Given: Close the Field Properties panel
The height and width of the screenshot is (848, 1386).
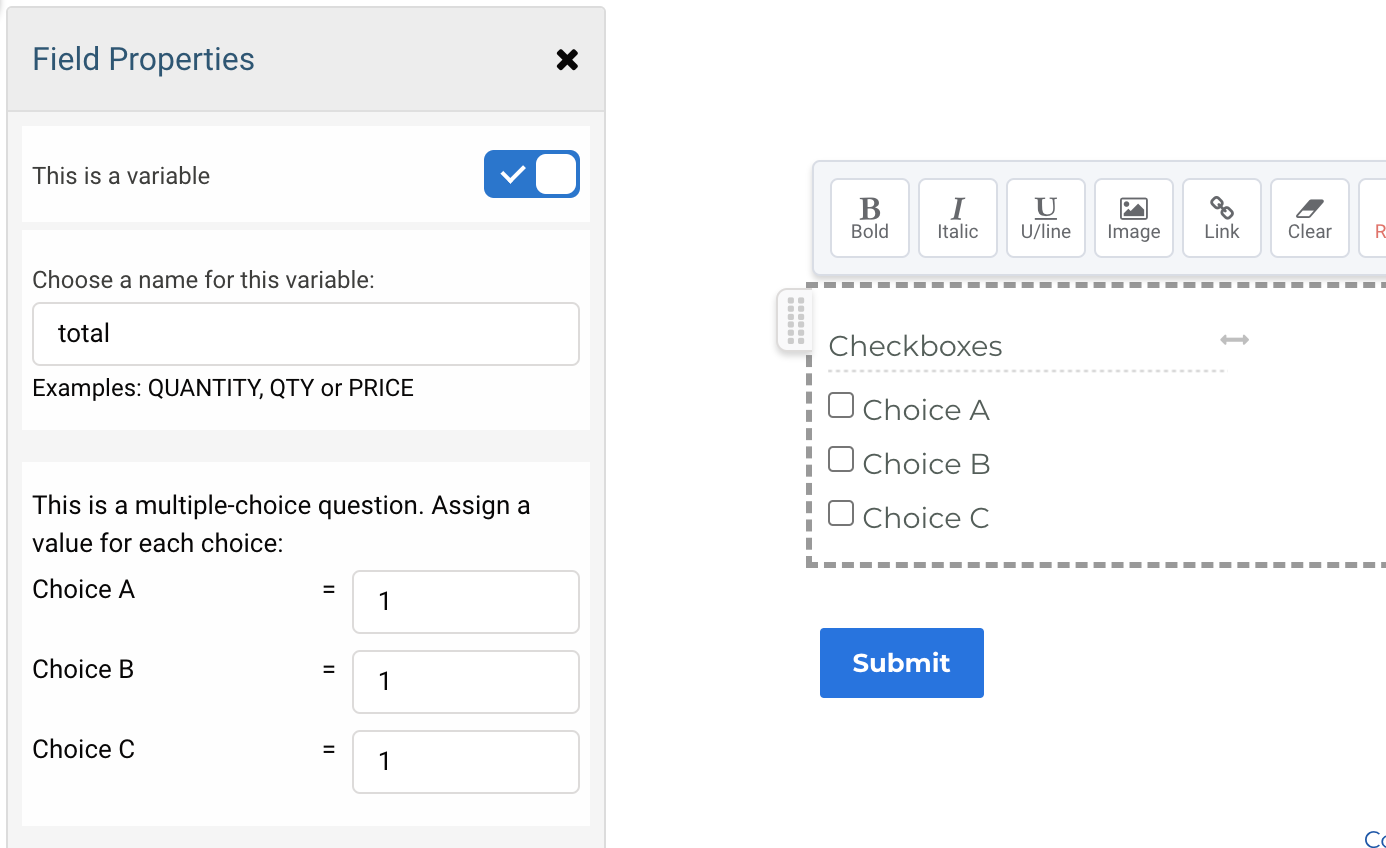Looking at the screenshot, I should pos(567,59).
